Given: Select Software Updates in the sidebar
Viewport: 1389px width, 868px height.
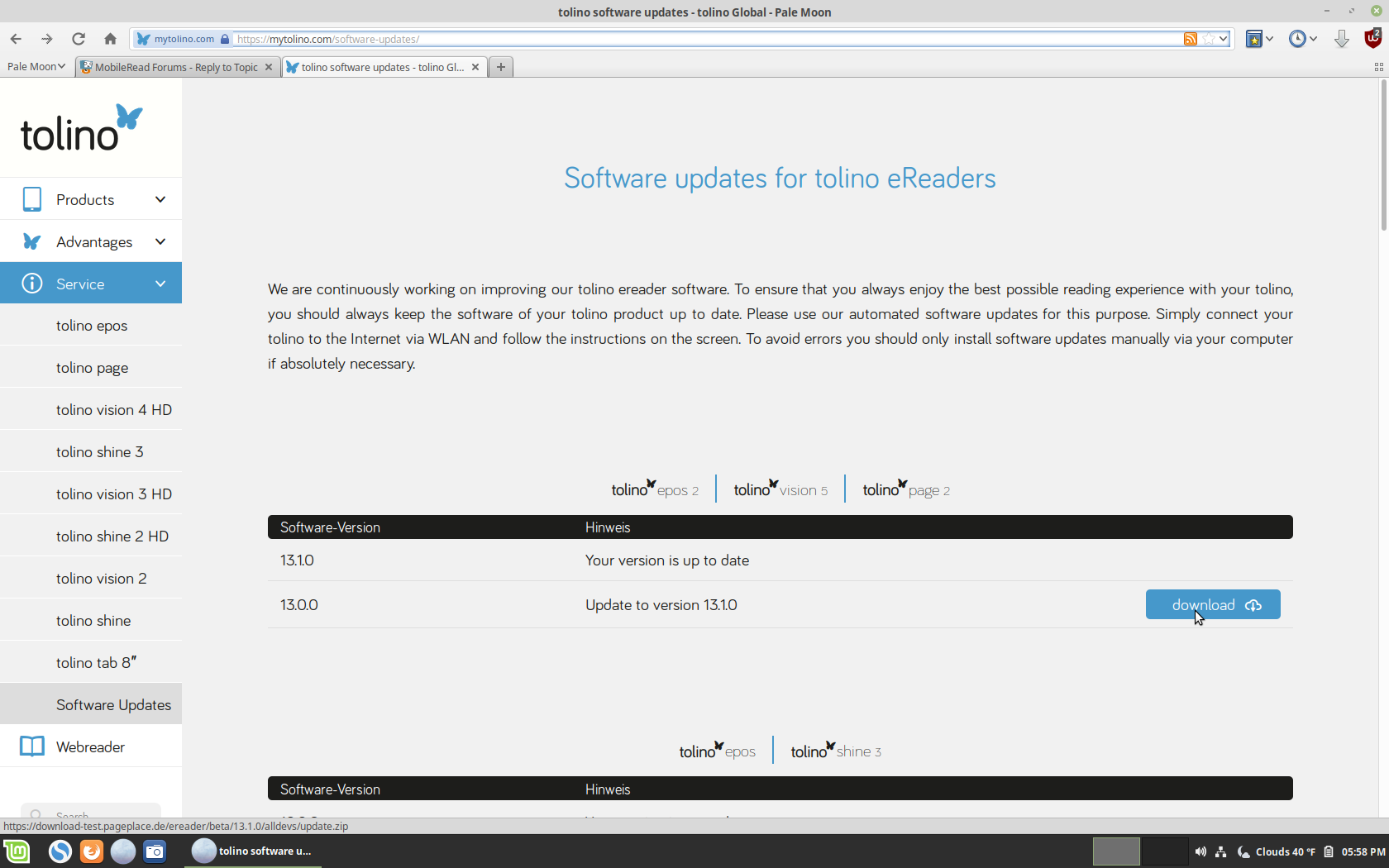Looking at the screenshot, I should tap(91, 704).
